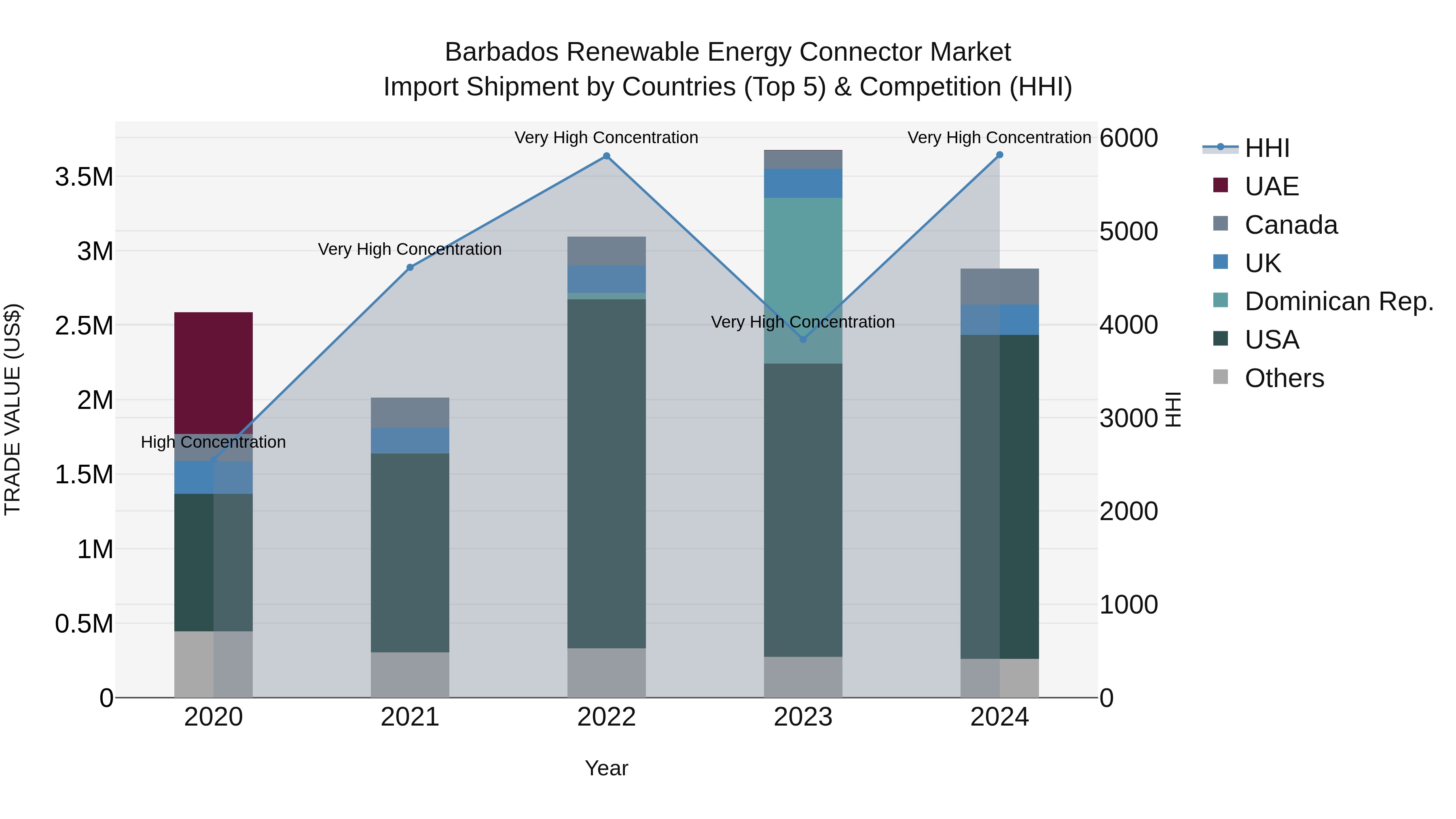The image size is (1456, 819).
Task: Toggle the HHI legend entry
Action: [x=1246, y=148]
